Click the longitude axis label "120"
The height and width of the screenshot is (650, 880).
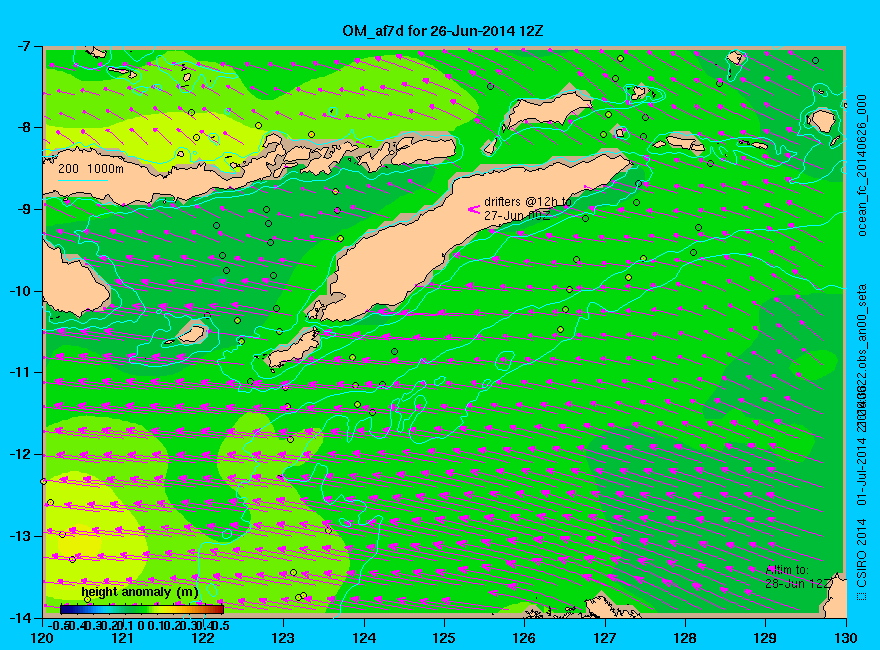point(43,638)
